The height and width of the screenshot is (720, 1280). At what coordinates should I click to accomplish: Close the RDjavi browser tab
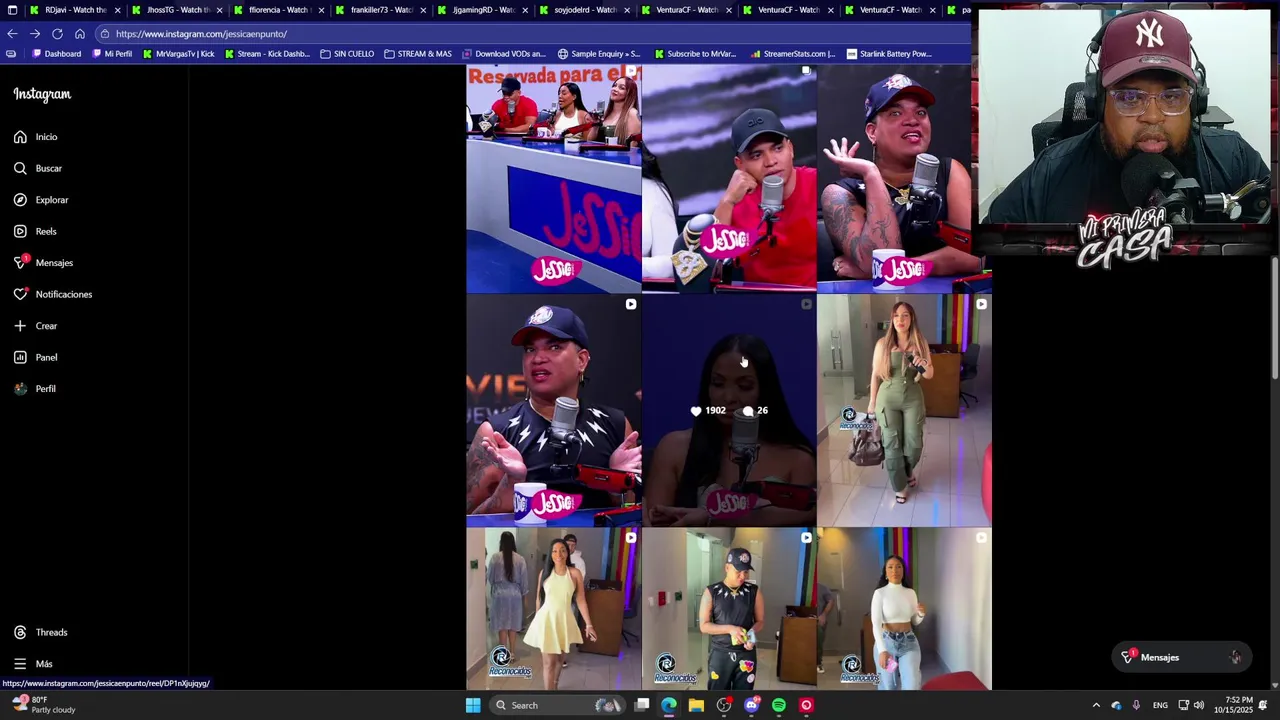pos(117,10)
